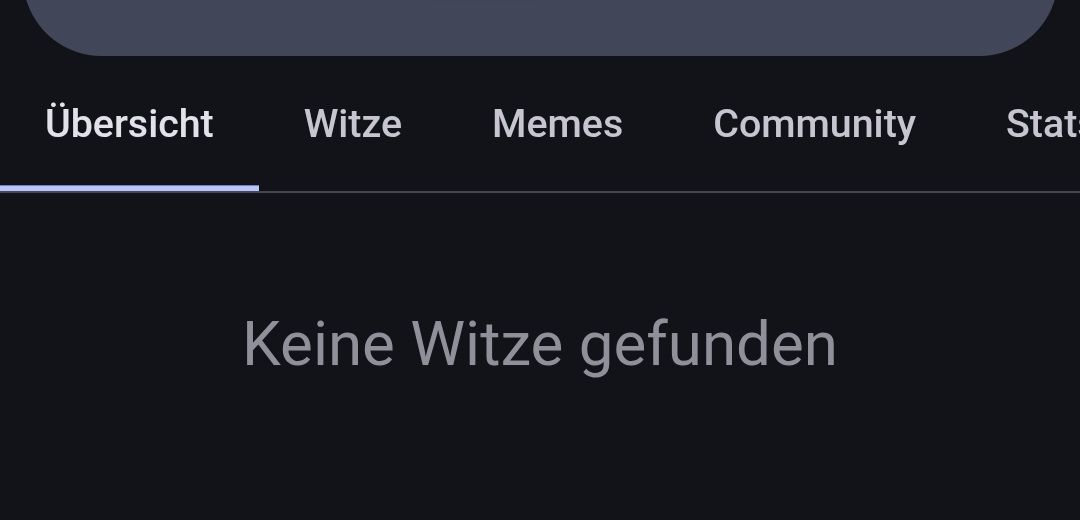Click the tab bar gap between Memes and Community

pos(668,124)
